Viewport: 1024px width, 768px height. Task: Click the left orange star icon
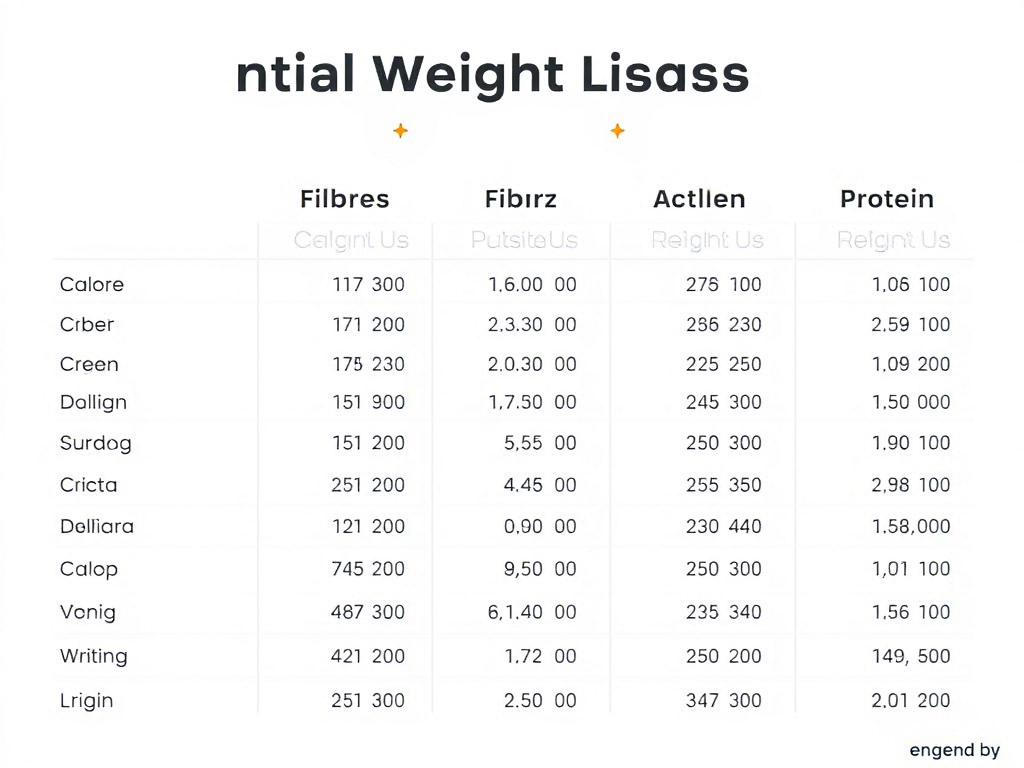400,131
